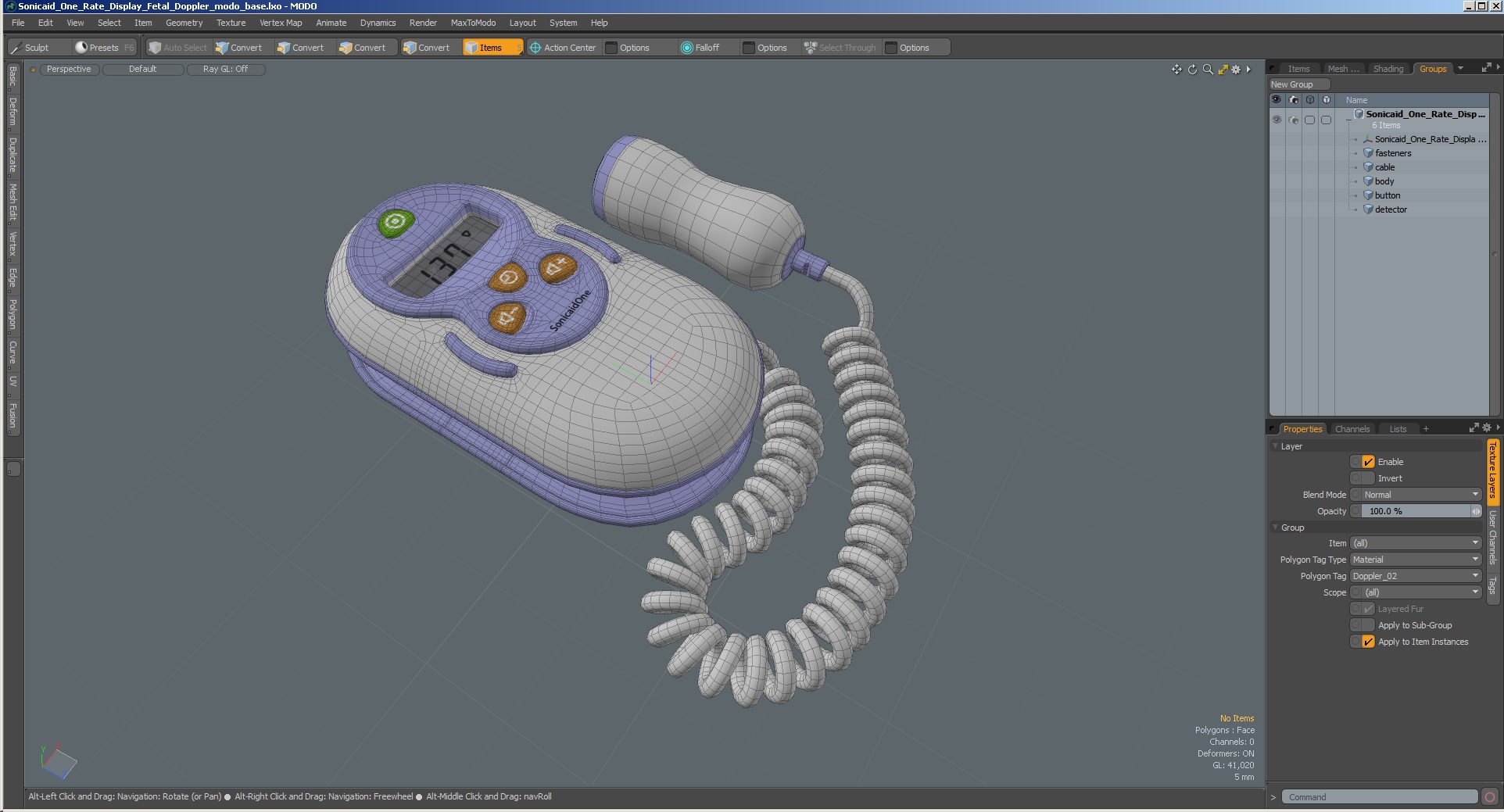The height and width of the screenshot is (812, 1504).
Task: Click the Opacity slider arrow handle
Action: (1476, 511)
